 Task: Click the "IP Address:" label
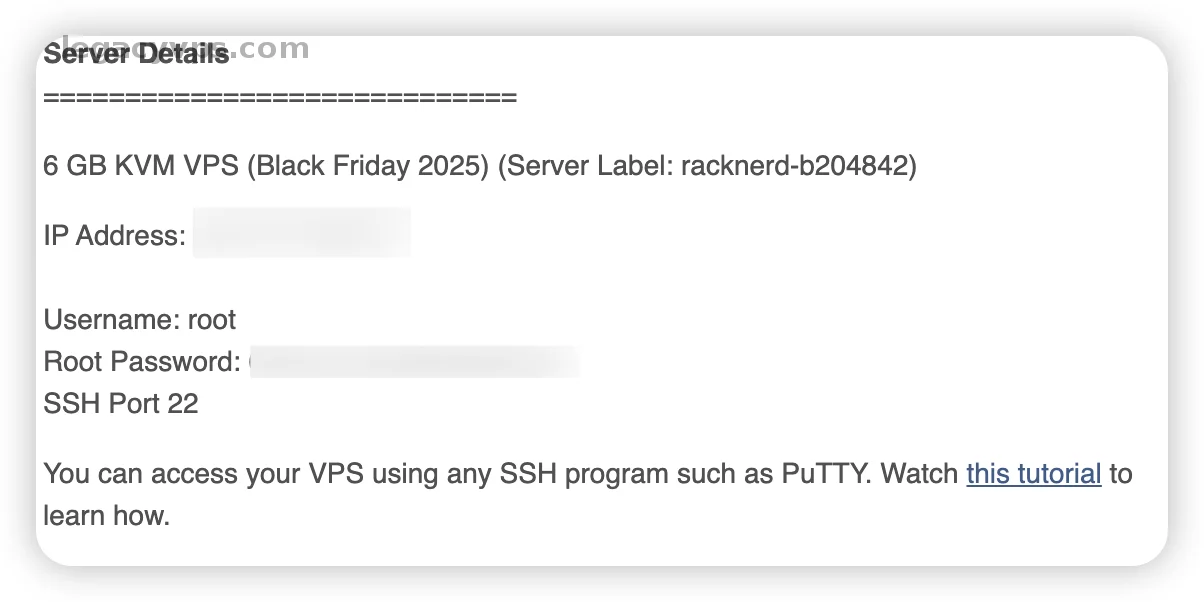click(x=114, y=236)
